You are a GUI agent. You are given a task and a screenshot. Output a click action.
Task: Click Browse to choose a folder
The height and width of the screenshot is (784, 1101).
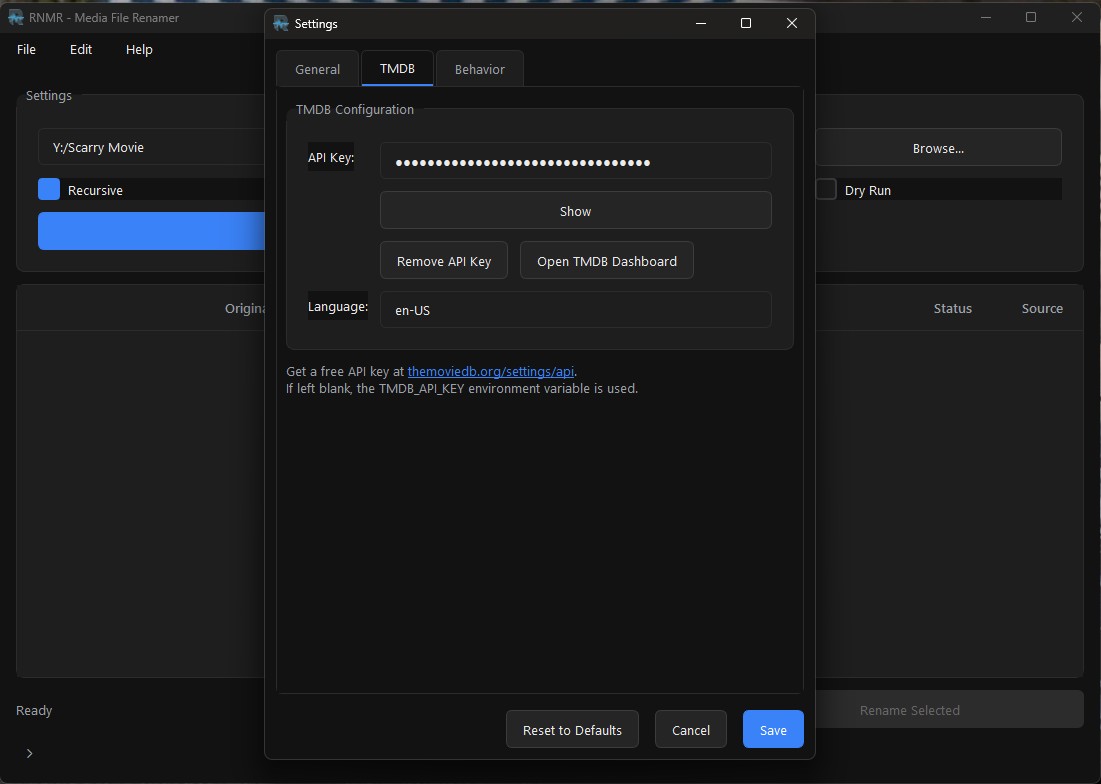pos(937,148)
